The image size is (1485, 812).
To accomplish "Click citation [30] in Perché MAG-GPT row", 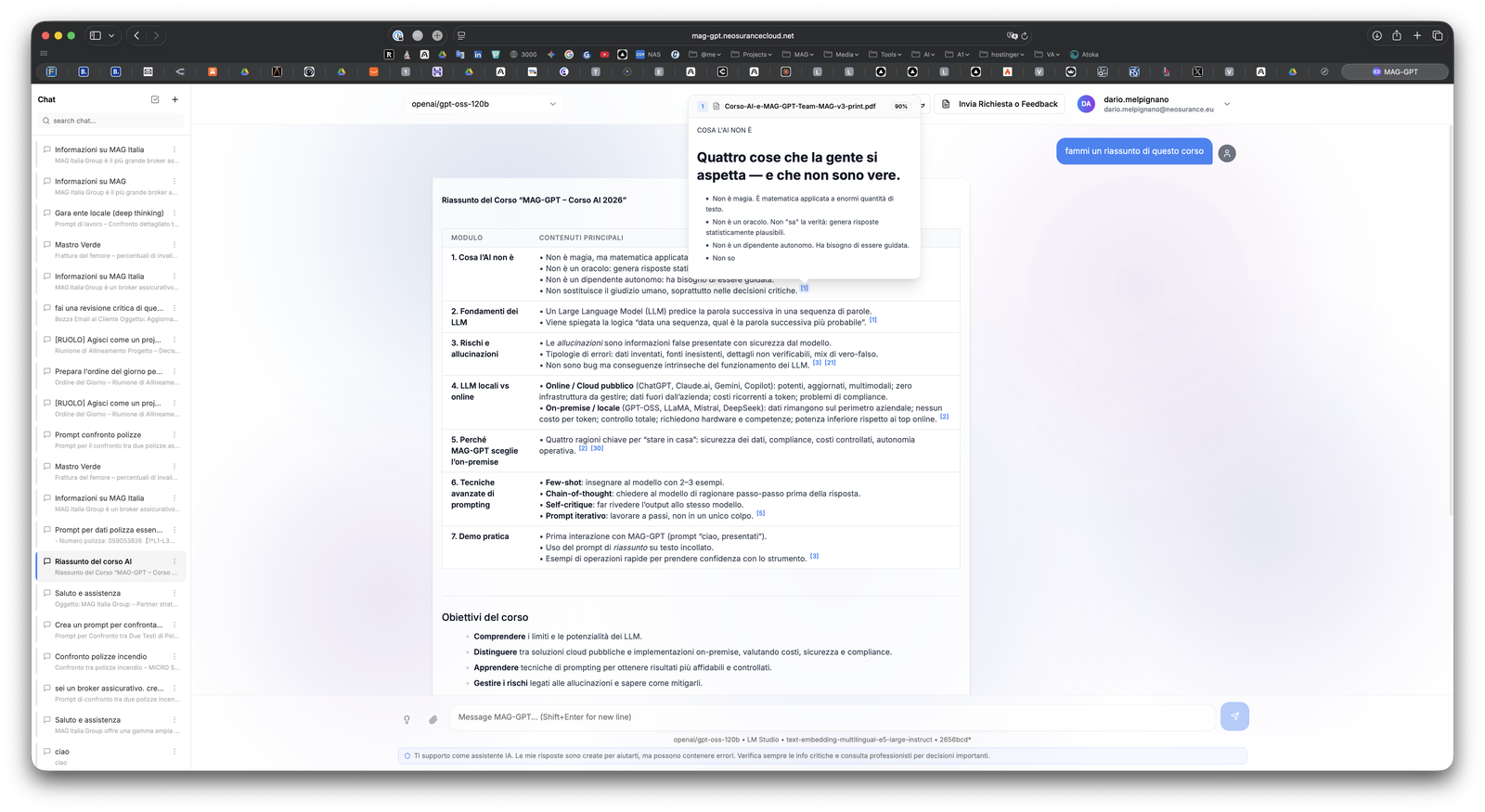I will 597,448.
